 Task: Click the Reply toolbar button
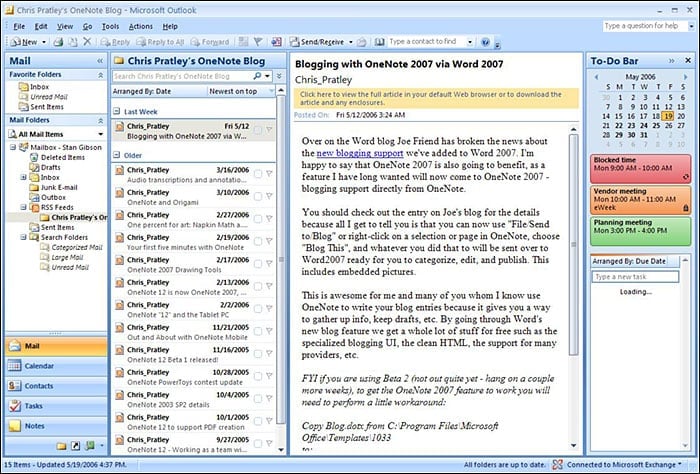point(115,42)
